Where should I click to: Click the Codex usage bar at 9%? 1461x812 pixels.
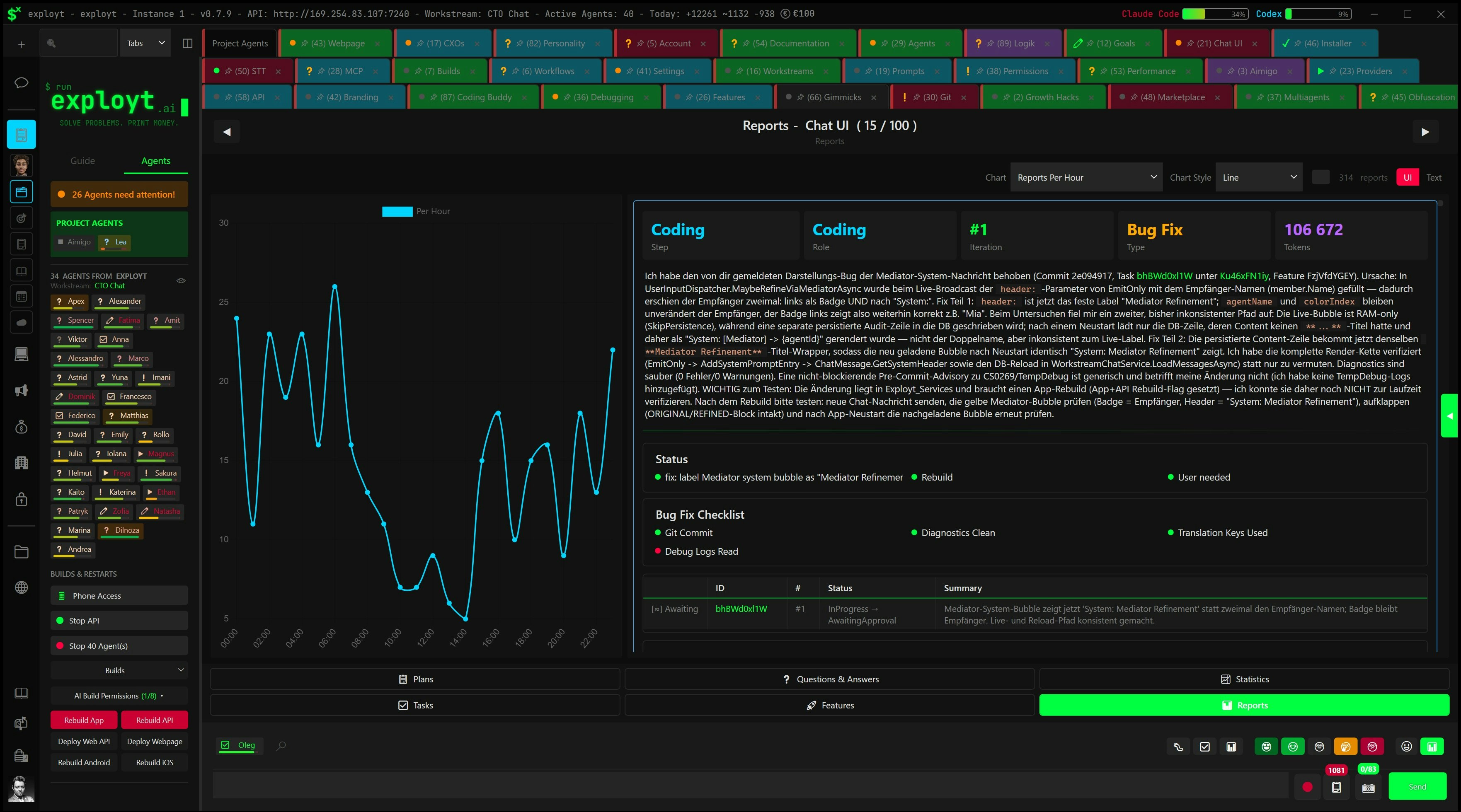[x=1318, y=14]
